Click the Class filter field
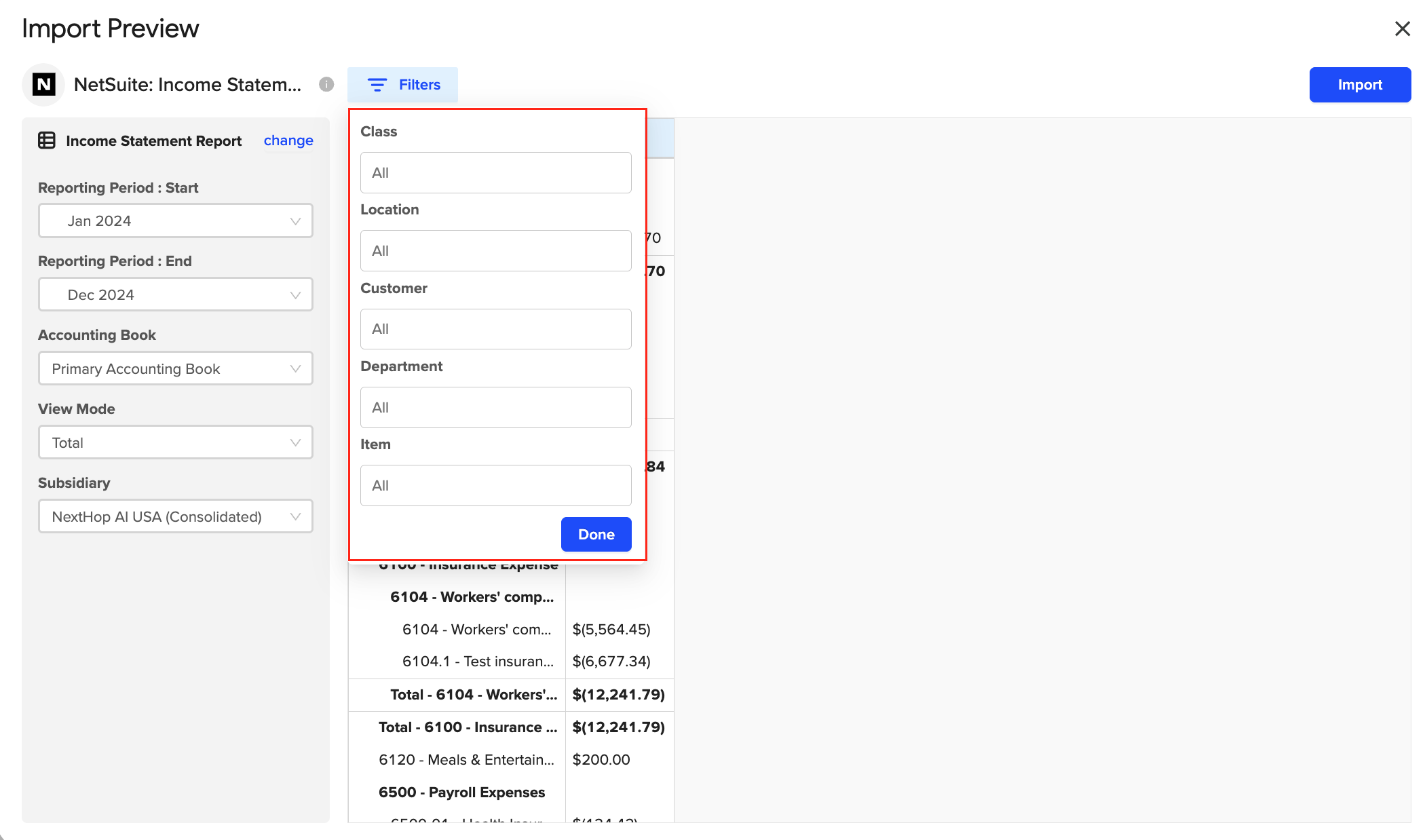The image size is (1425, 840). click(495, 173)
